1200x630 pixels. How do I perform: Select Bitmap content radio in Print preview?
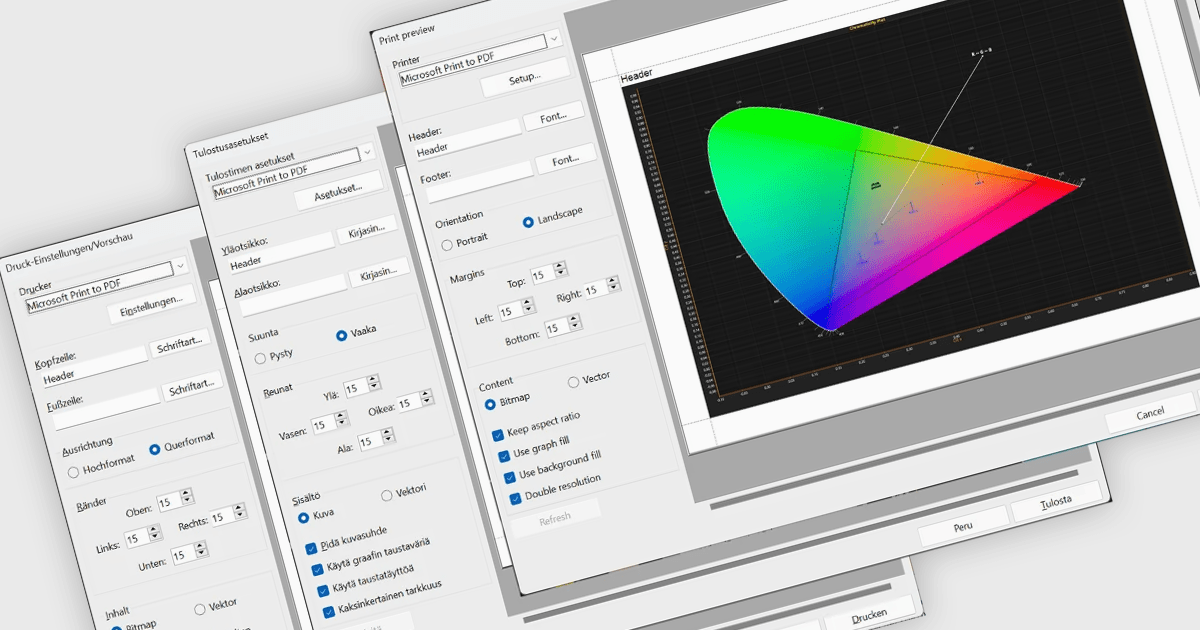coord(490,404)
